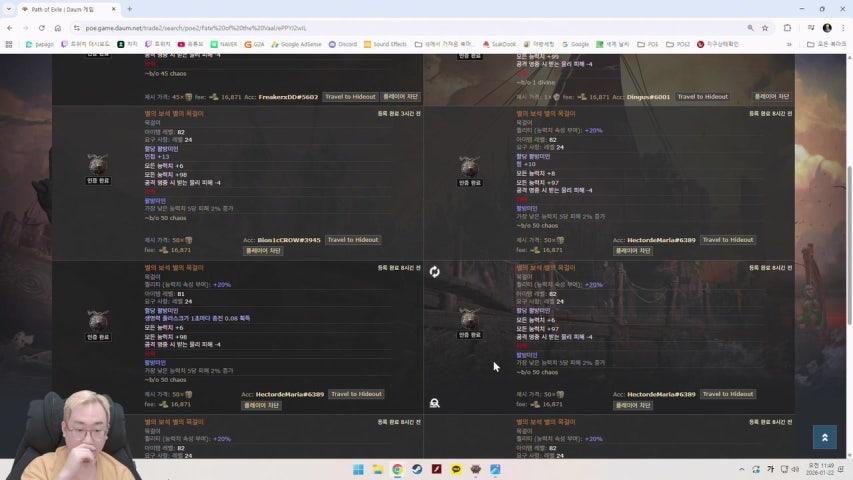The image size is (853, 480).
Task: Open the Discord bookmark
Action: point(343,44)
